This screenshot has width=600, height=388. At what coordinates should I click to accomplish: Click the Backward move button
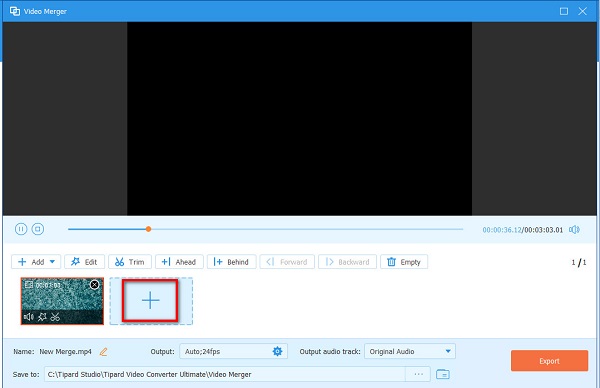pos(347,262)
